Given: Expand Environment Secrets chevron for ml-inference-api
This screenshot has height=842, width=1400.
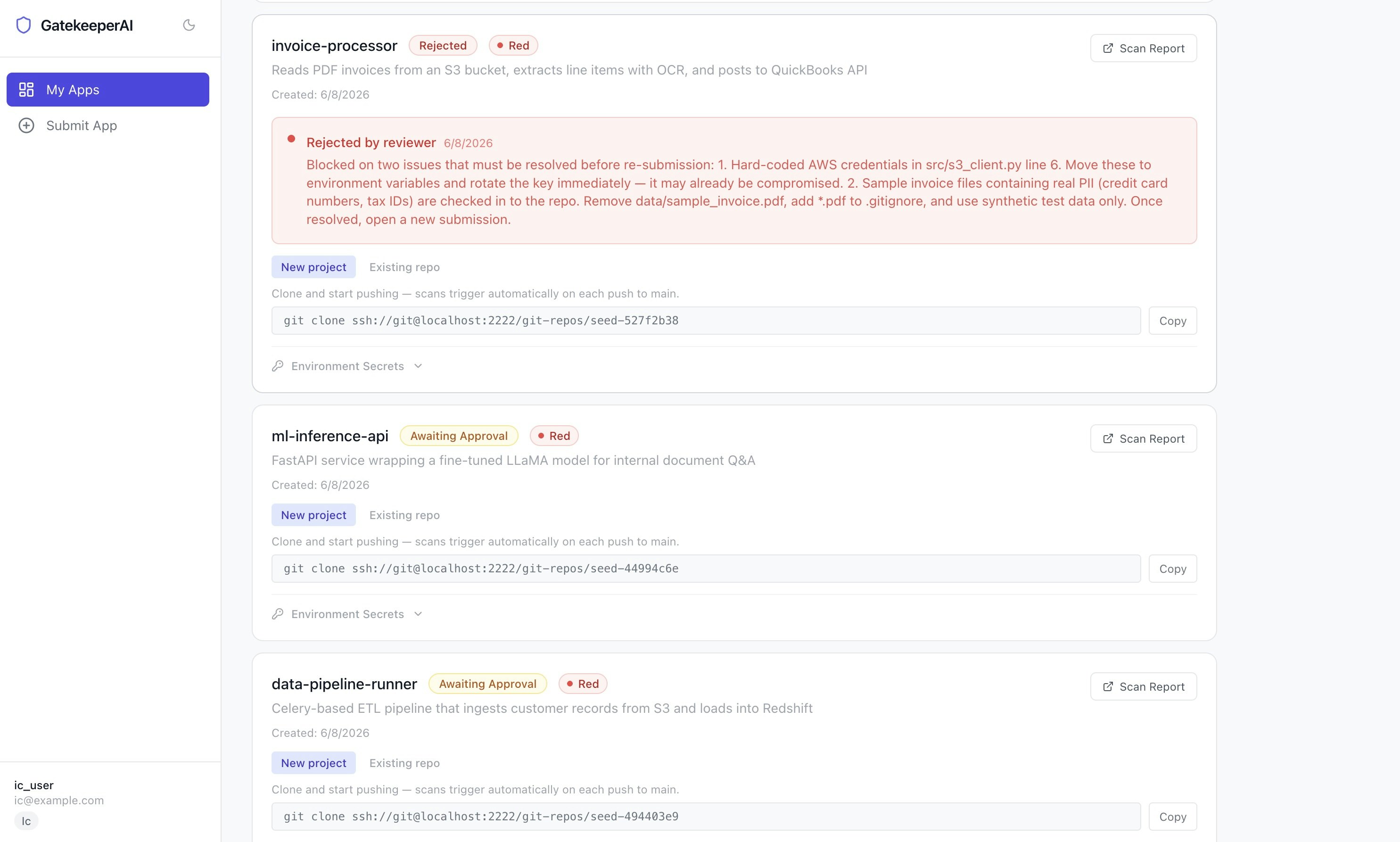Looking at the screenshot, I should (x=418, y=614).
